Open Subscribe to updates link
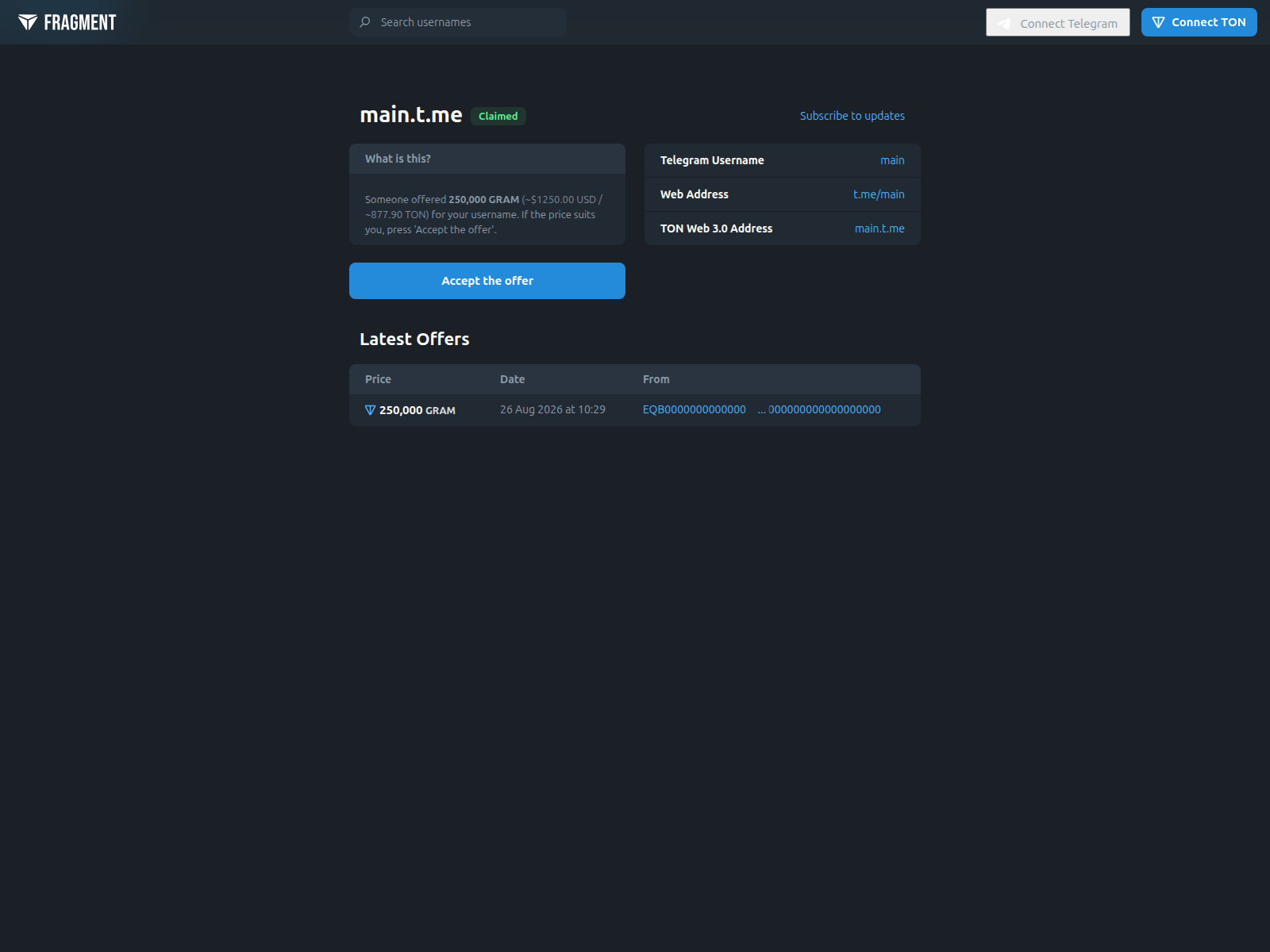 852,116
